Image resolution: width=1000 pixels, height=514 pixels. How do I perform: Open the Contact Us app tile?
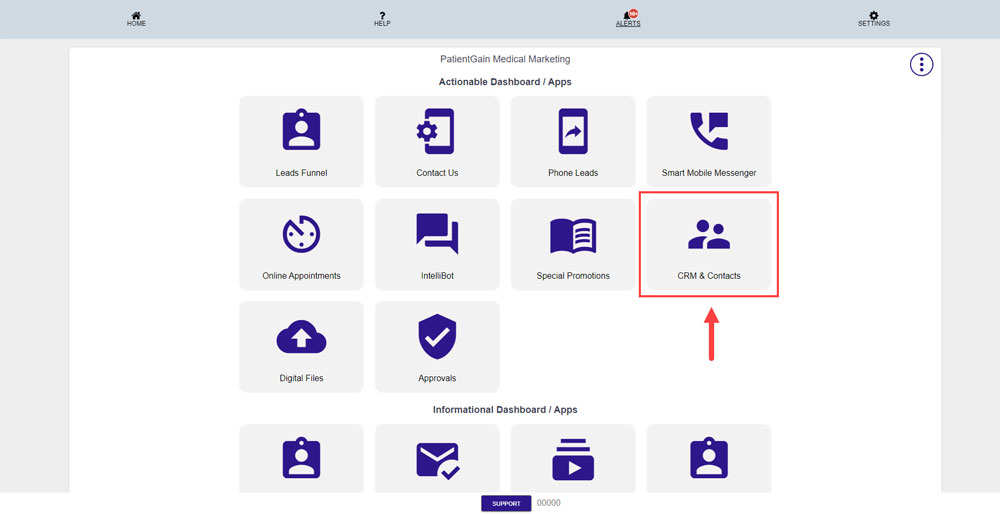tap(437, 142)
